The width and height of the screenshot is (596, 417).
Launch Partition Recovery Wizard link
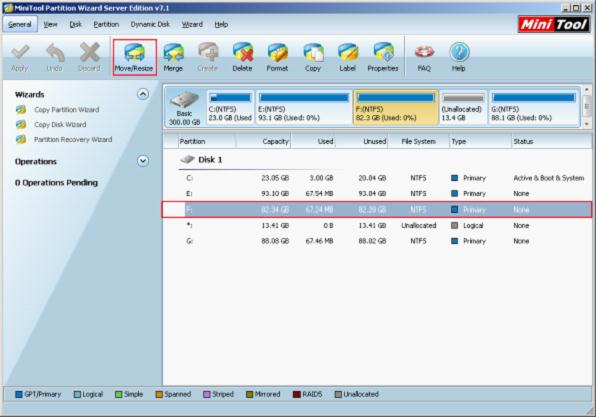pyautogui.click(x=73, y=140)
